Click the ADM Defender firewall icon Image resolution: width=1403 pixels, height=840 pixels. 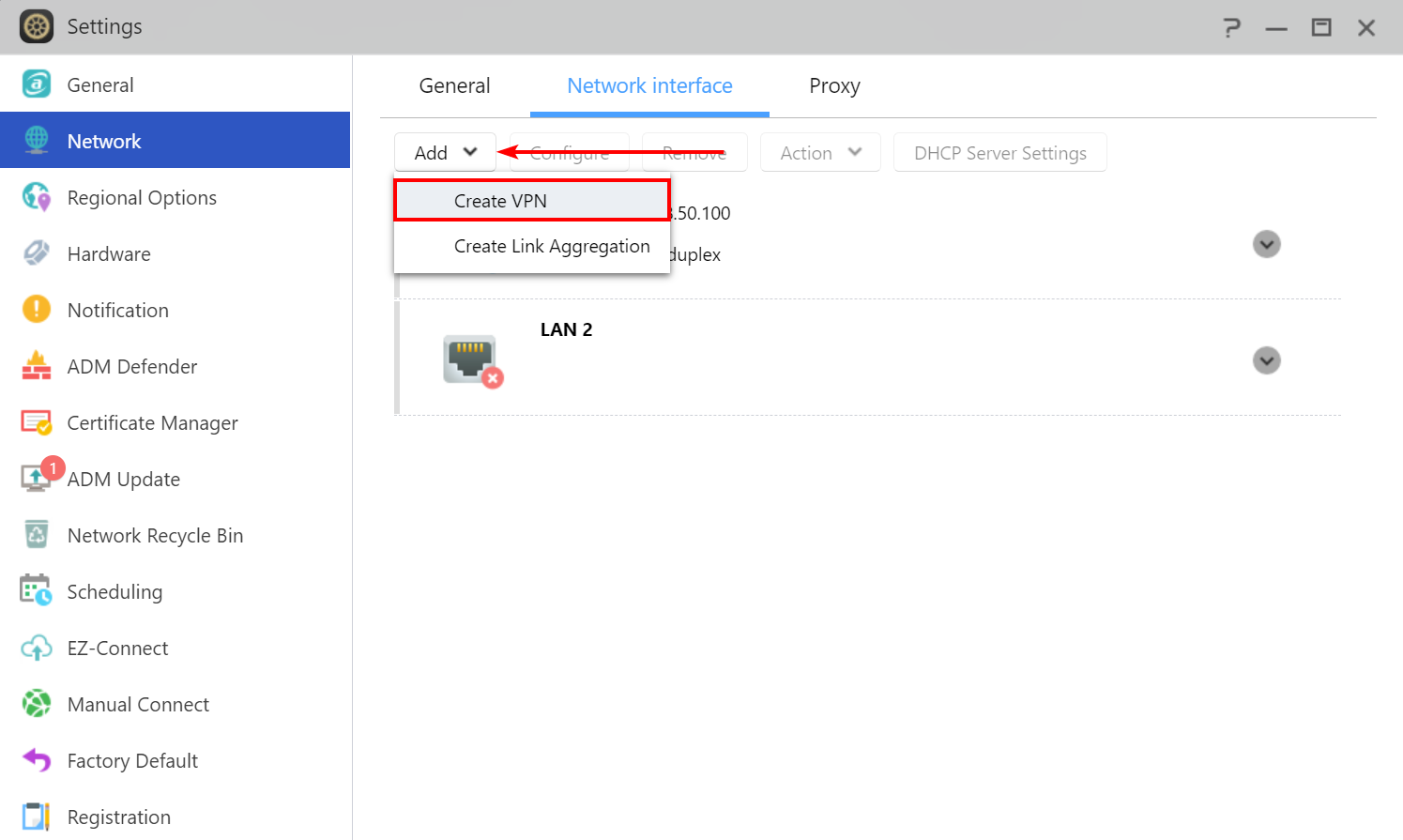(x=37, y=366)
